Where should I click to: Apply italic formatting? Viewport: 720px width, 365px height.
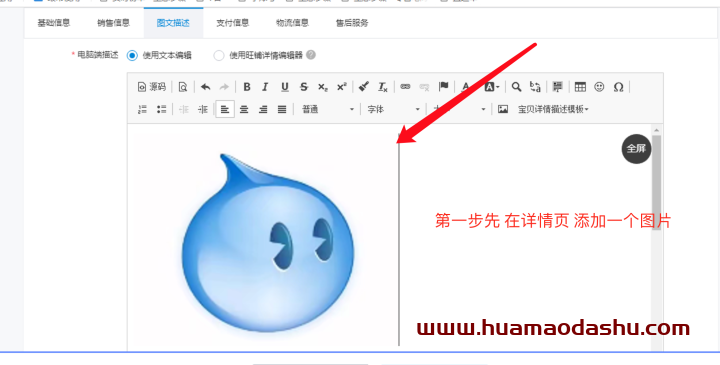pyautogui.click(x=265, y=87)
